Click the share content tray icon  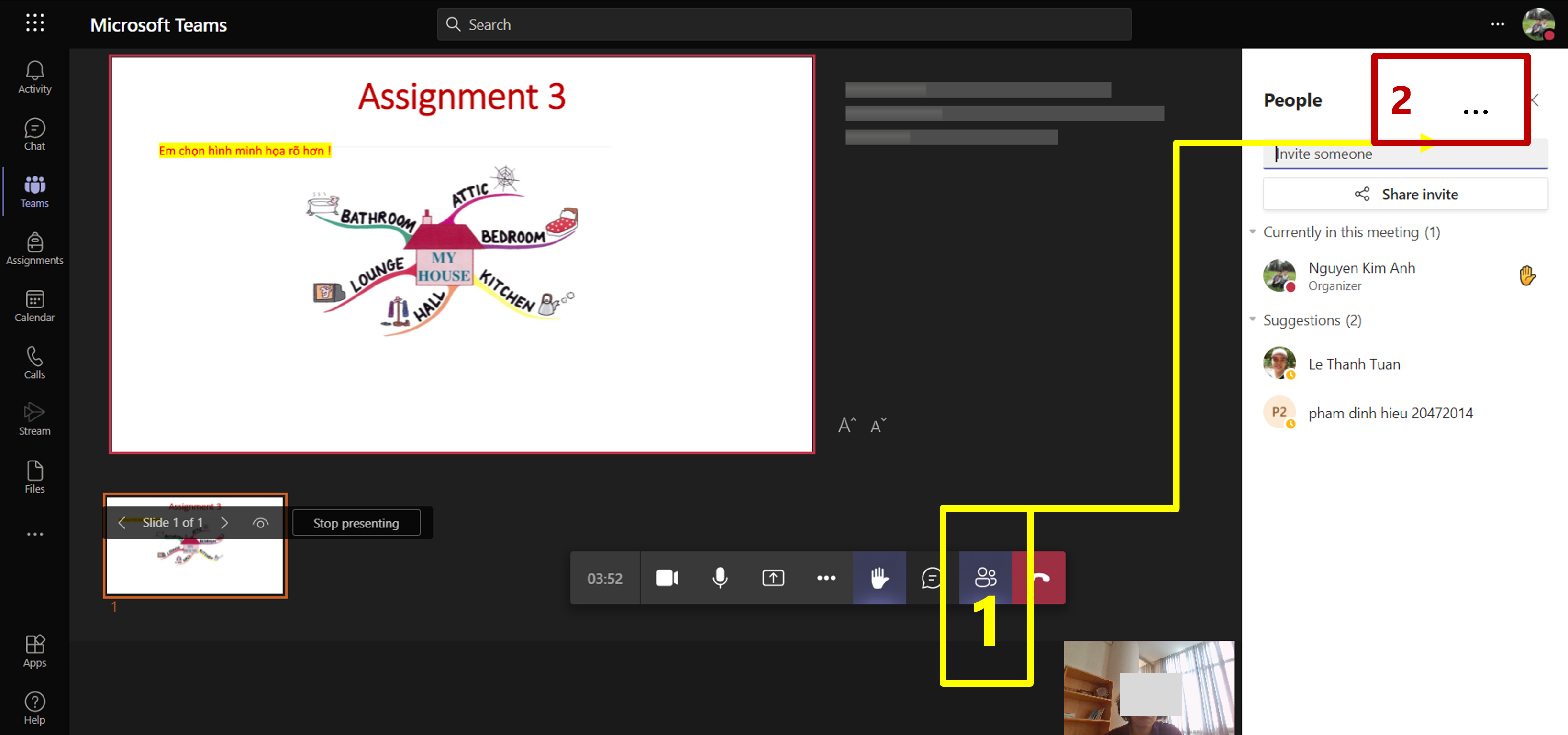[772, 577]
